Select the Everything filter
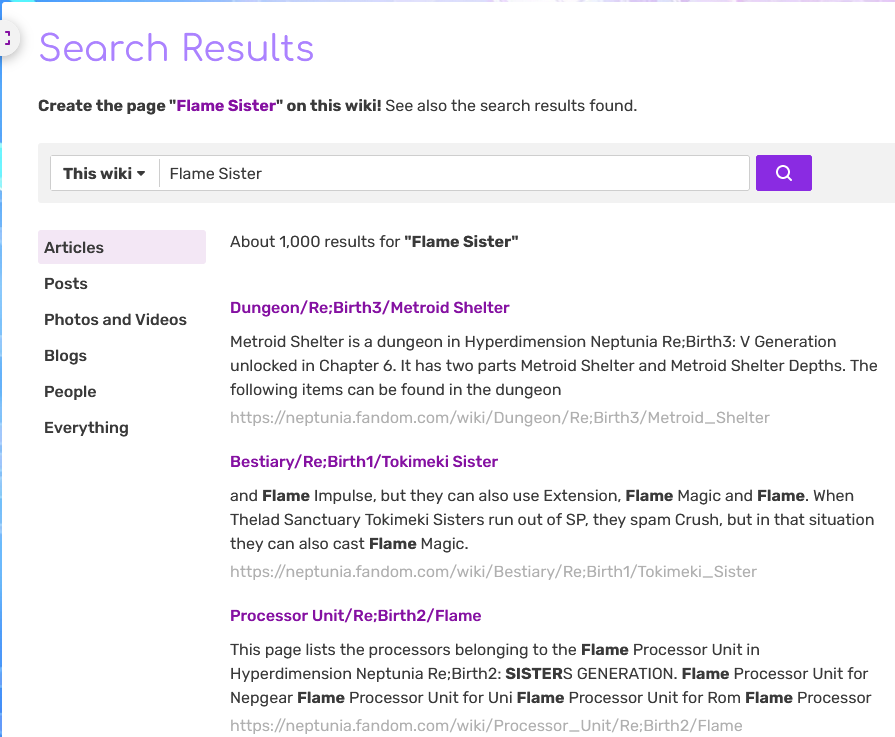 (86, 427)
